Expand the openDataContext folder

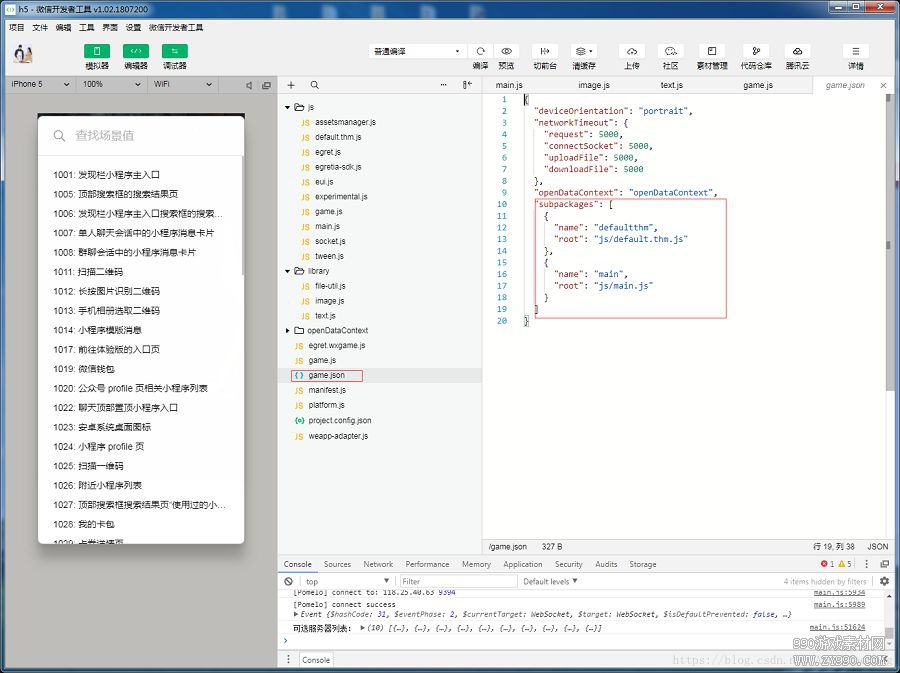coord(288,330)
